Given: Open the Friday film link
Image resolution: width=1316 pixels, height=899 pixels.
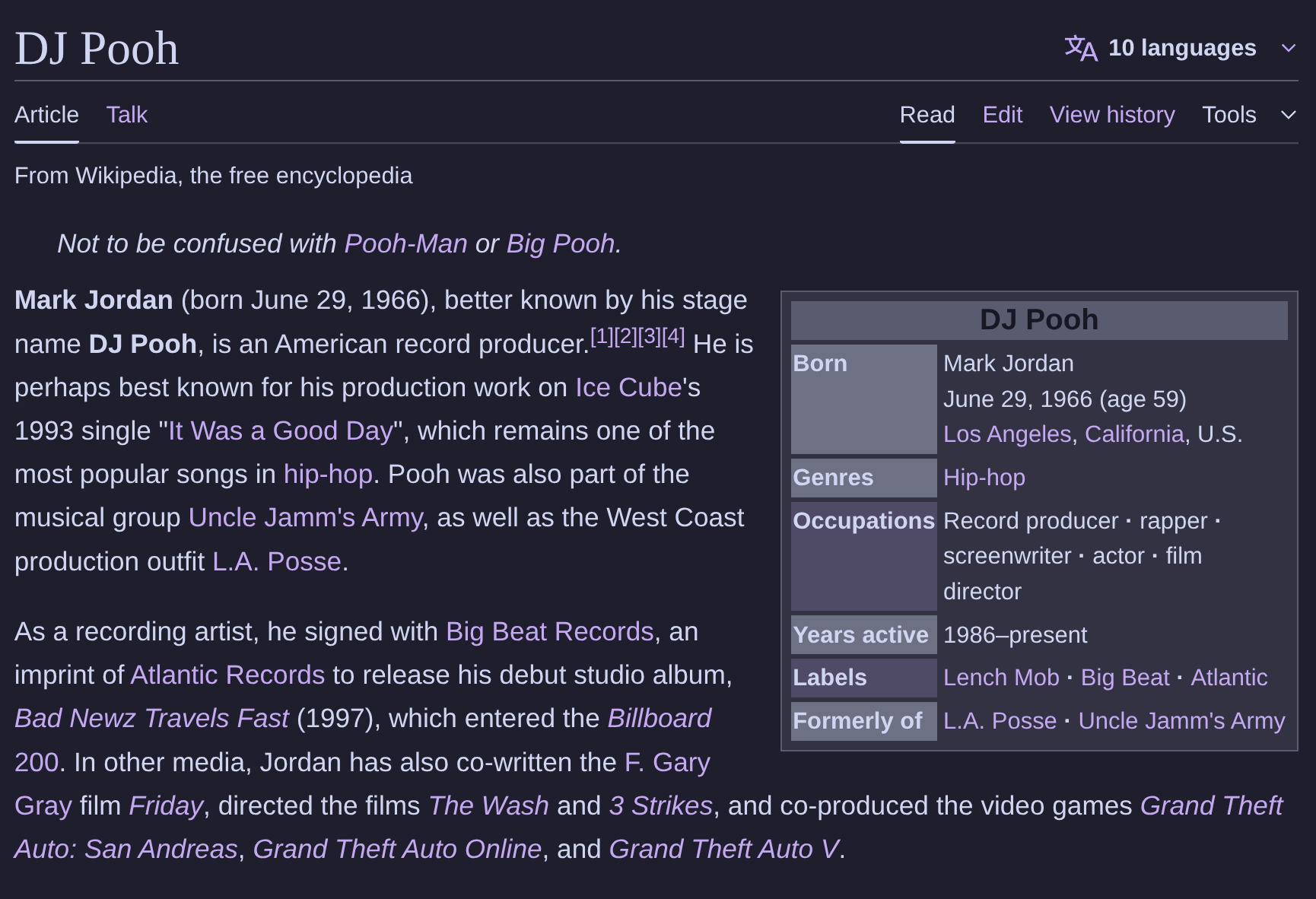Looking at the screenshot, I should coord(166,806).
